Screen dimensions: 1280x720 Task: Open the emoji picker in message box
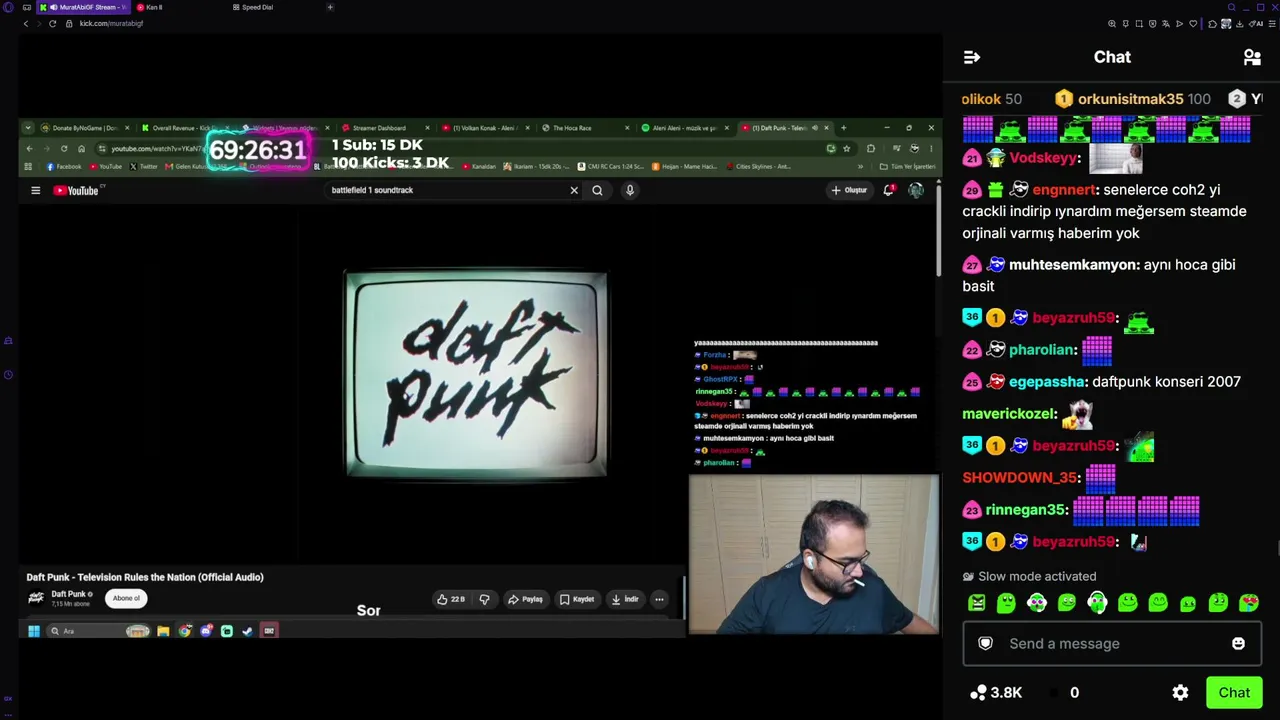coord(1238,643)
